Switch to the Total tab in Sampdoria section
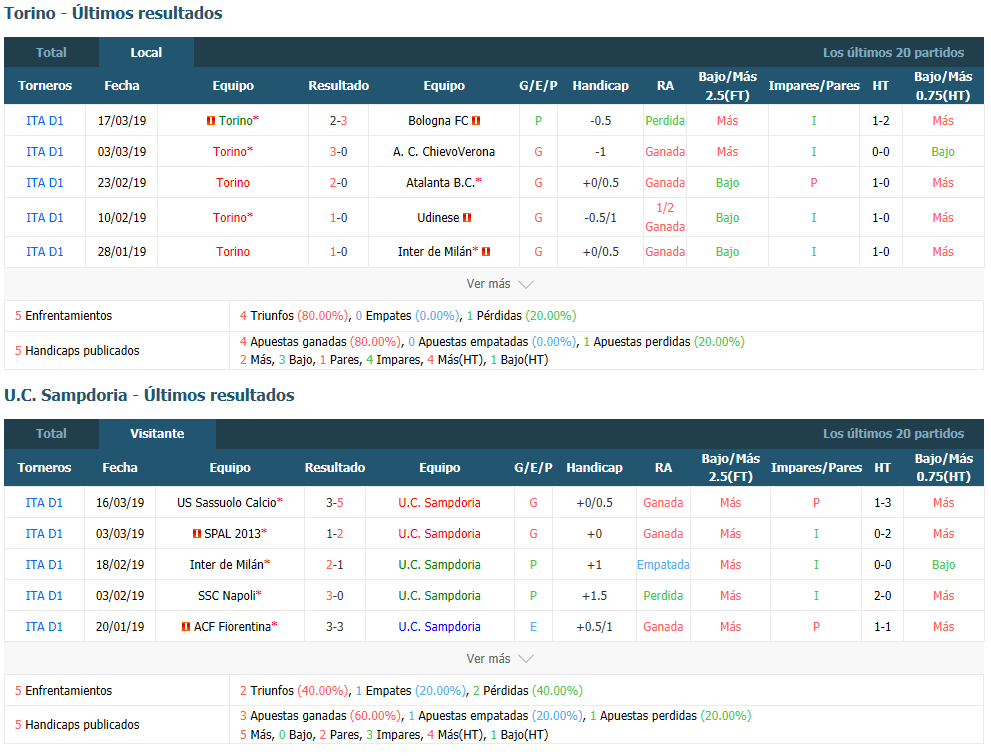 (51, 434)
